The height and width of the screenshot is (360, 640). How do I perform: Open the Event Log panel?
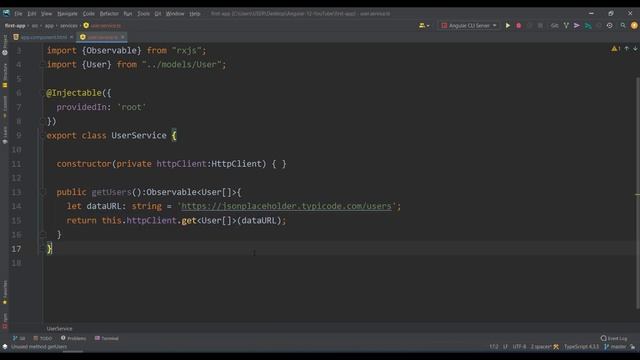(614, 338)
